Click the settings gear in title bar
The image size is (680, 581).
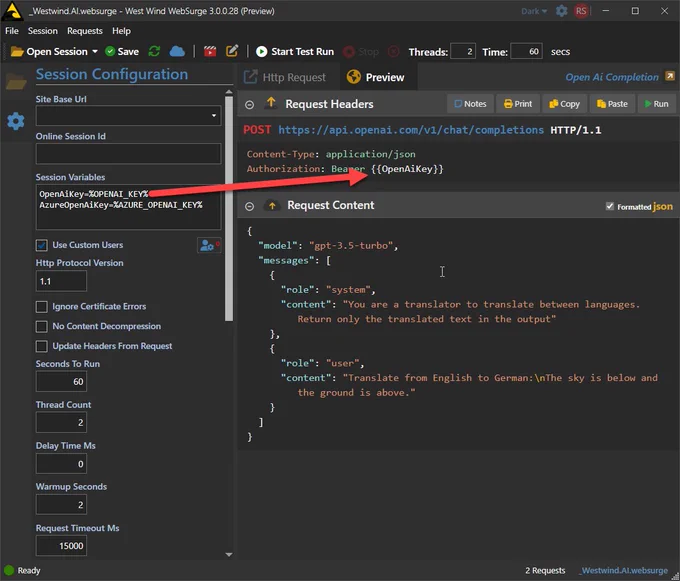point(562,11)
